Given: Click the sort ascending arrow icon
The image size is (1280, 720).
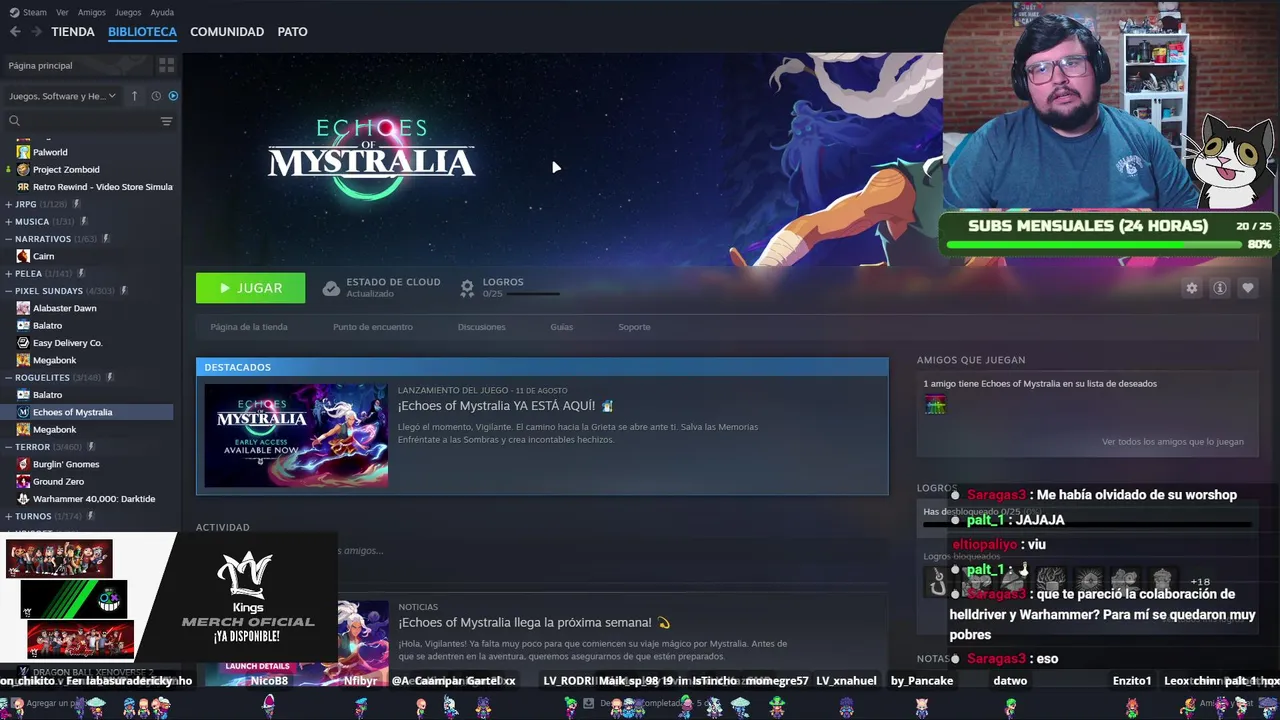Looking at the screenshot, I should click(135, 96).
